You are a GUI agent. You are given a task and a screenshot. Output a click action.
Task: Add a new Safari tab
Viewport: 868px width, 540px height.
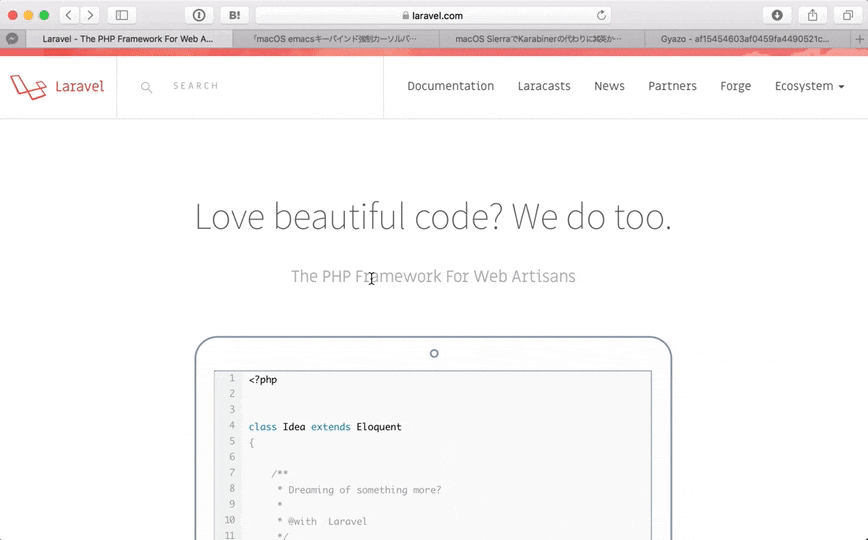(859, 39)
